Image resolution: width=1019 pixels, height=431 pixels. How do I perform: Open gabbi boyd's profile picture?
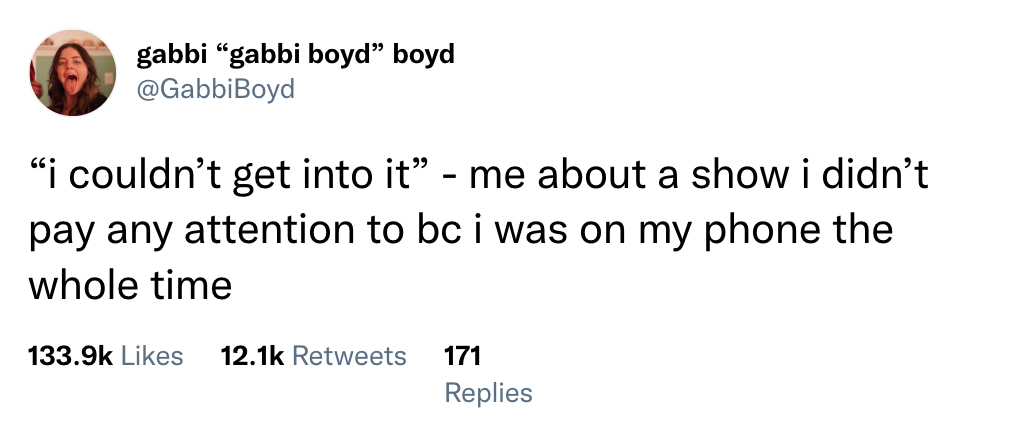(73, 73)
